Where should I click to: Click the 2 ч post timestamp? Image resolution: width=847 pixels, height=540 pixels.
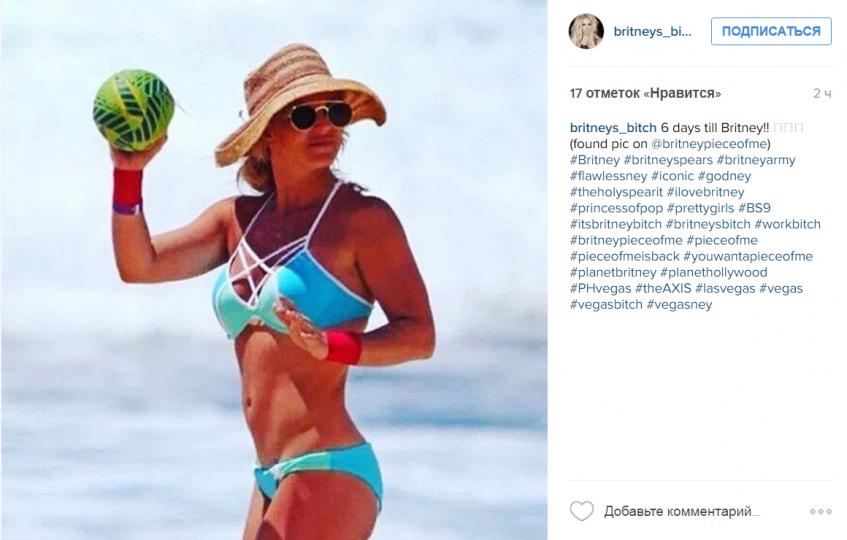tap(822, 93)
